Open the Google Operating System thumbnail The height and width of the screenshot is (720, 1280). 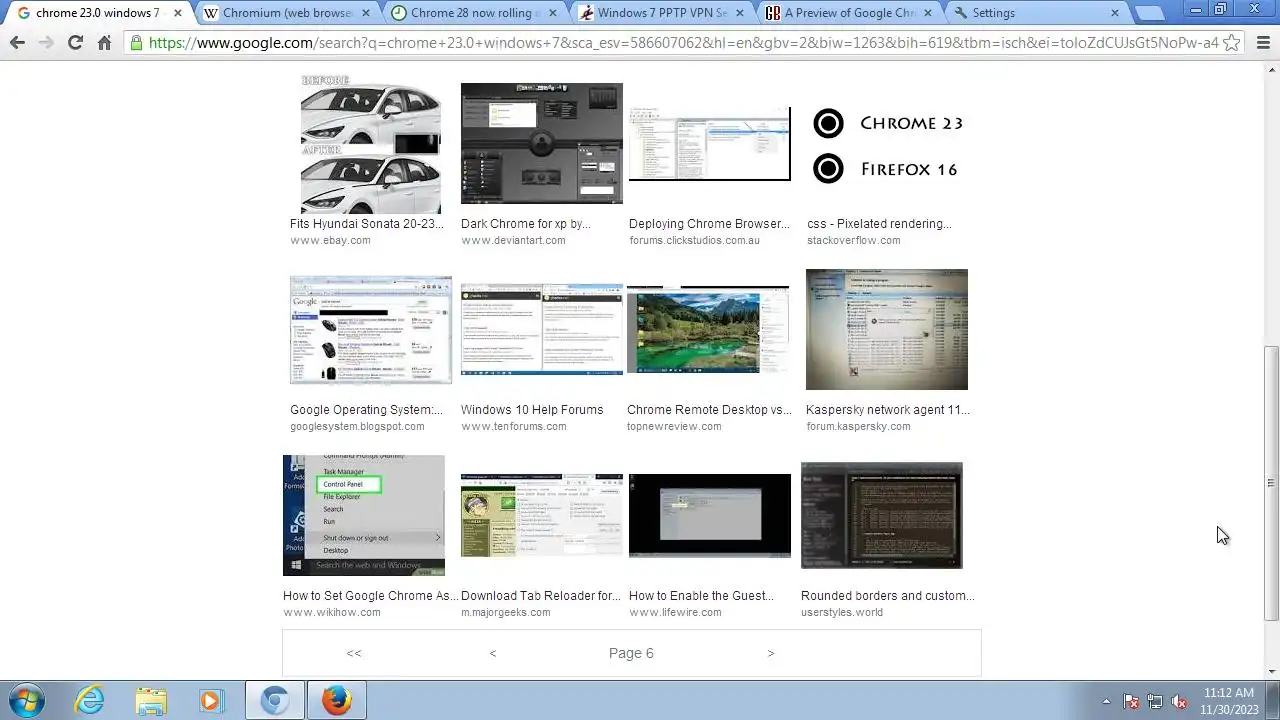coord(371,330)
